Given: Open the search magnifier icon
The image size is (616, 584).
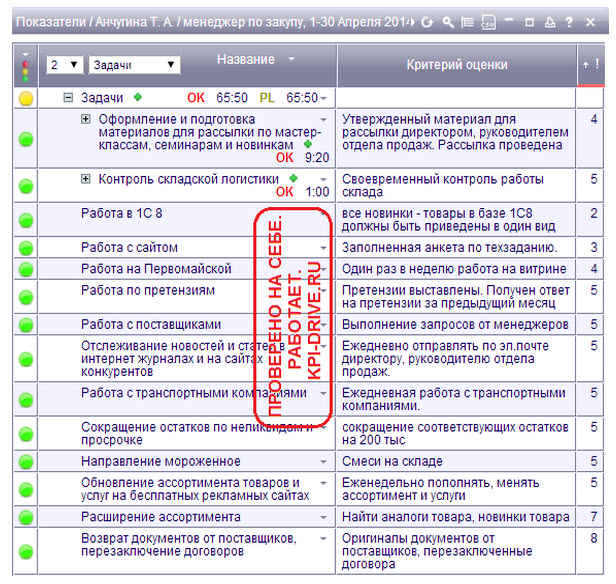Looking at the screenshot, I should [448, 22].
